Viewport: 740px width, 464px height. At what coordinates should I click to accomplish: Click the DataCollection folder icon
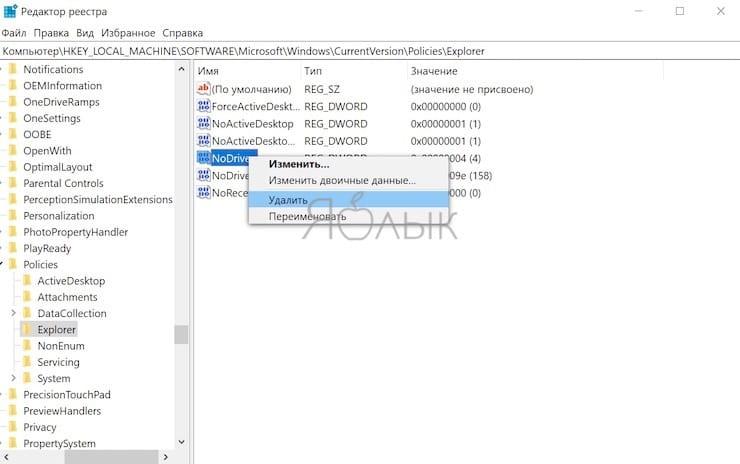click(27, 313)
